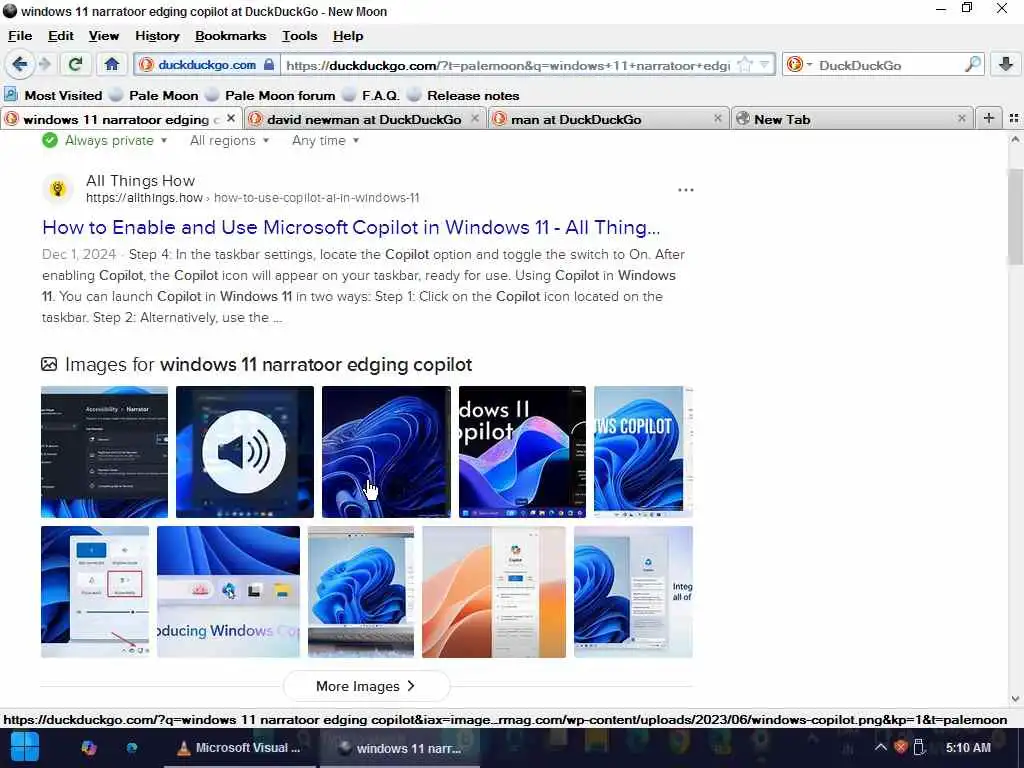Open the 'ducing Windows' taskbar thumbnail

coord(229,592)
